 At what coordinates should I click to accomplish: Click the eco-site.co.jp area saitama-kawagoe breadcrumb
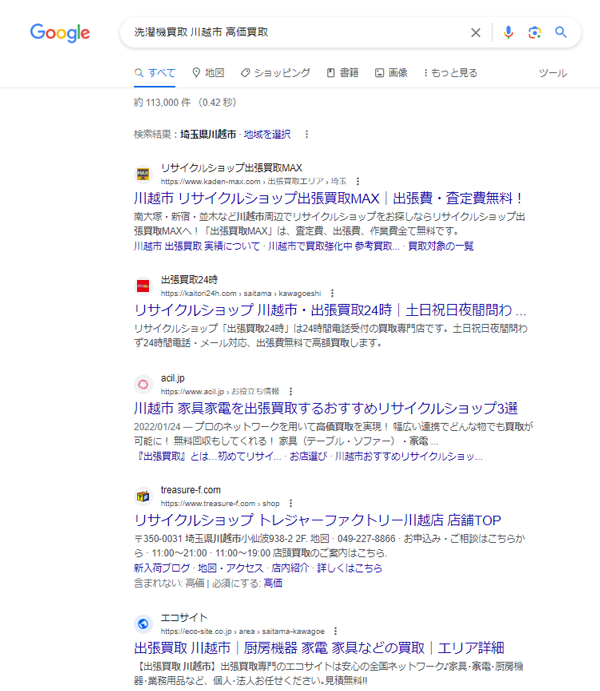tap(243, 631)
